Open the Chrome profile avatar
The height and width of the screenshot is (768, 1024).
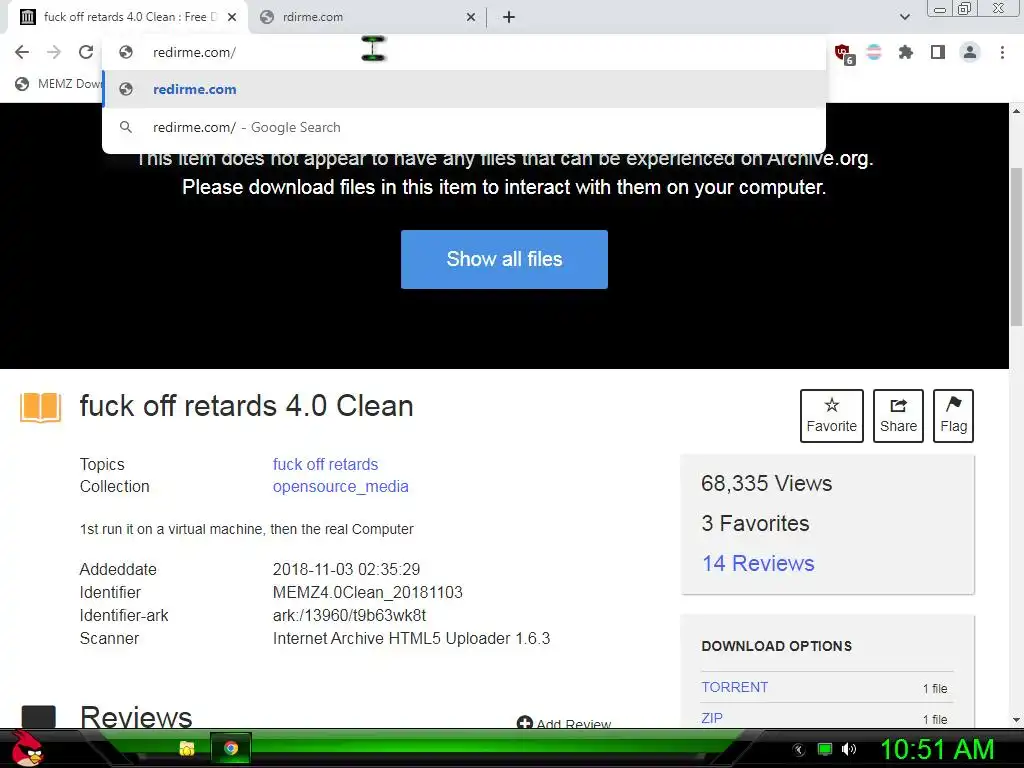point(970,52)
